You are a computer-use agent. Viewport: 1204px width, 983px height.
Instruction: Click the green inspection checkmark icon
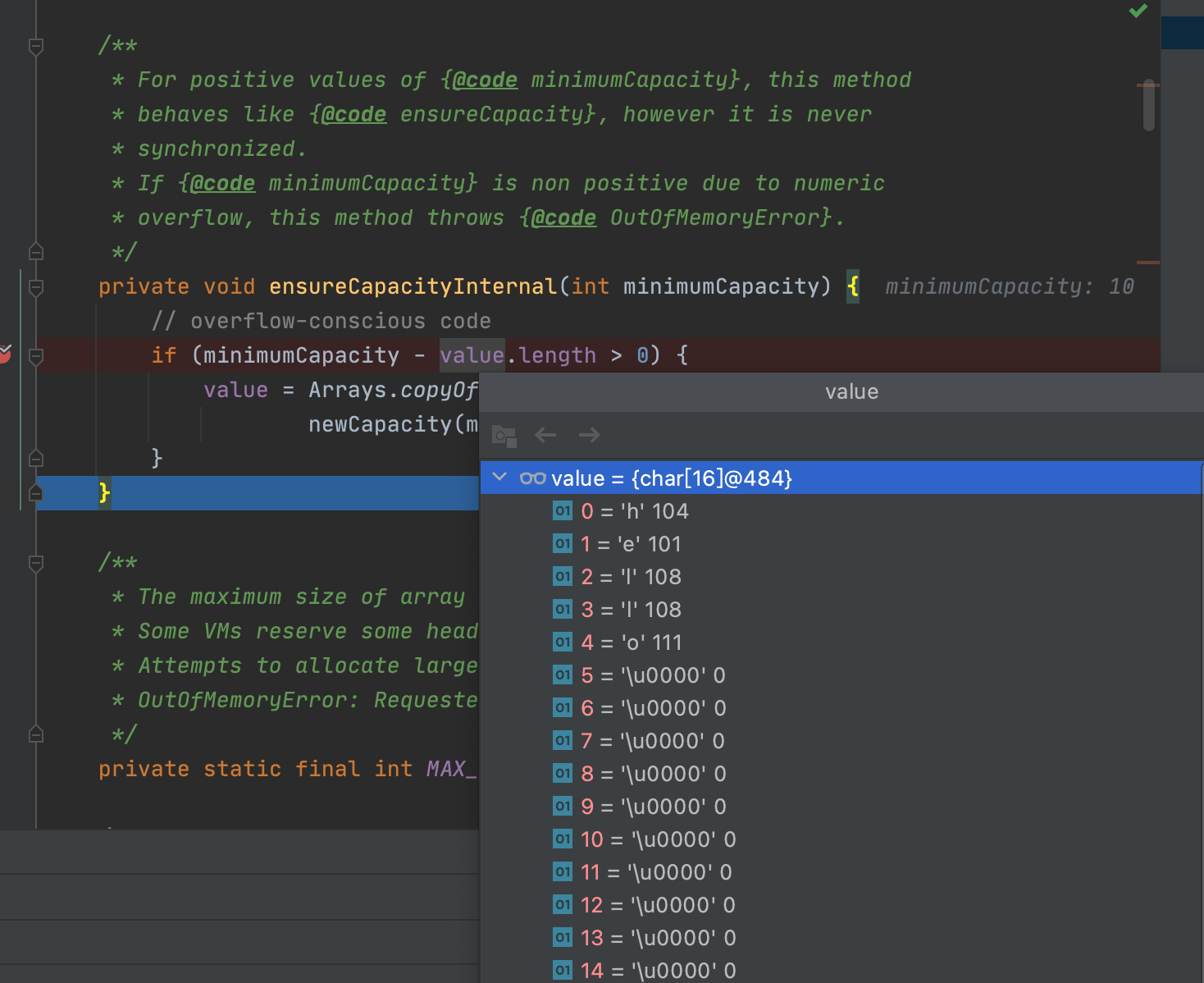(1138, 11)
